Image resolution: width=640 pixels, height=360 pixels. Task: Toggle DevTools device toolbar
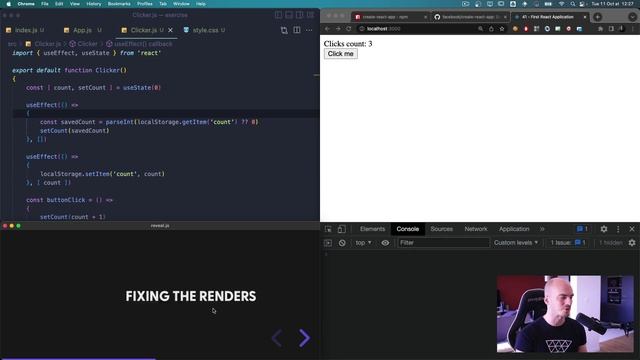click(342, 229)
